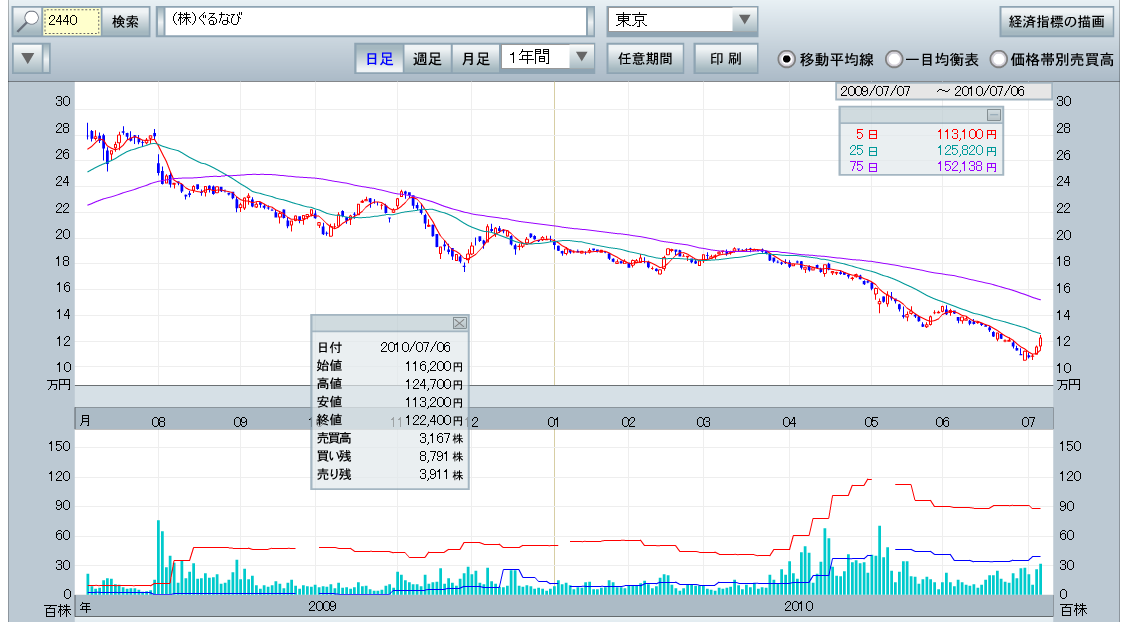Switch to the 日足 daily chart tab
The image size is (1127, 622).
[x=379, y=59]
